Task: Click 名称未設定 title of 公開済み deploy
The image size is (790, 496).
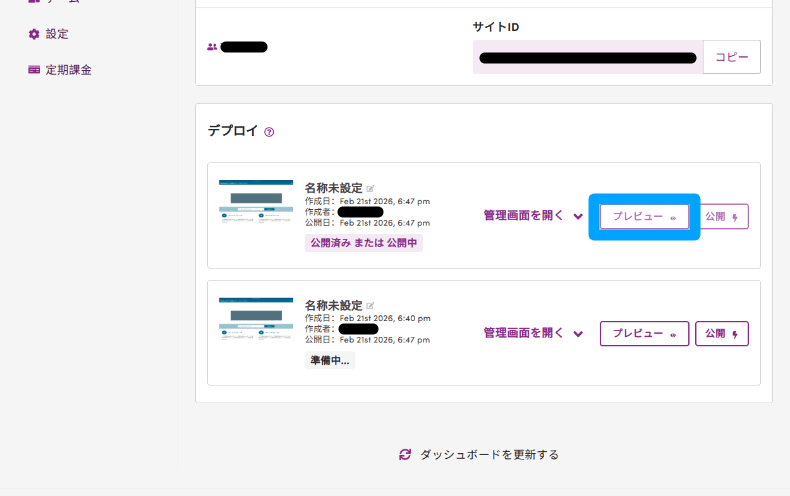Action: tap(334, 188)
